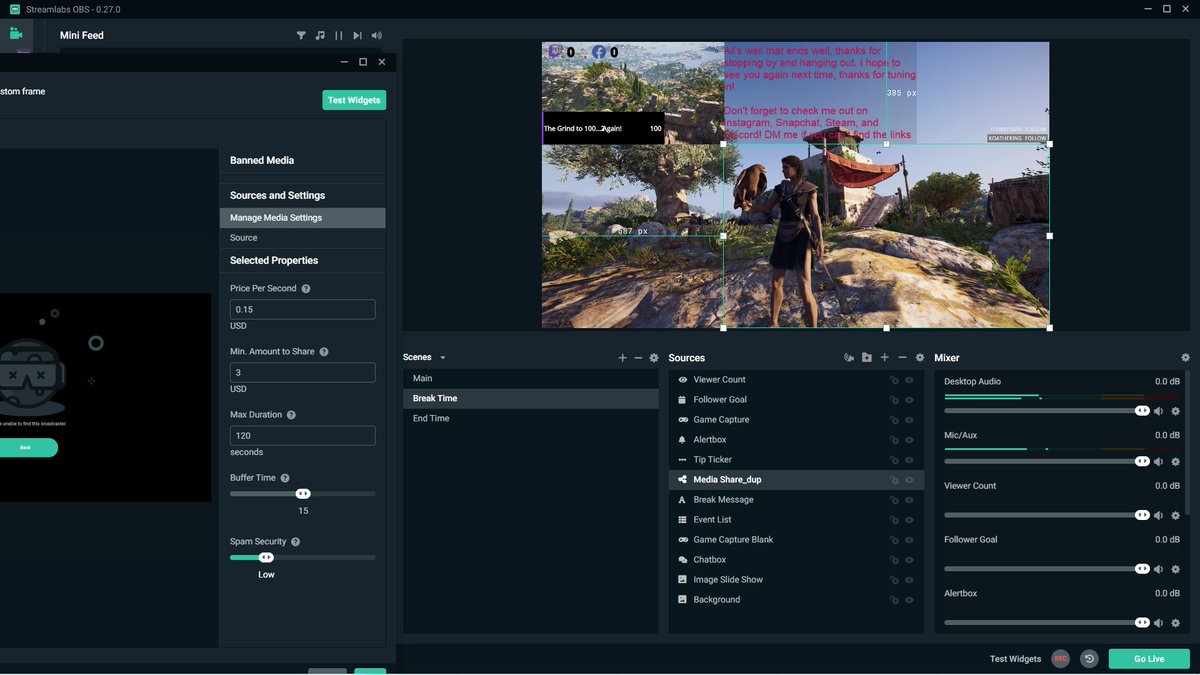The width and height of the screenshot is (1200, 675).
Task: Click the Buffer Time slider handle
Action: [x=303, y=494]
